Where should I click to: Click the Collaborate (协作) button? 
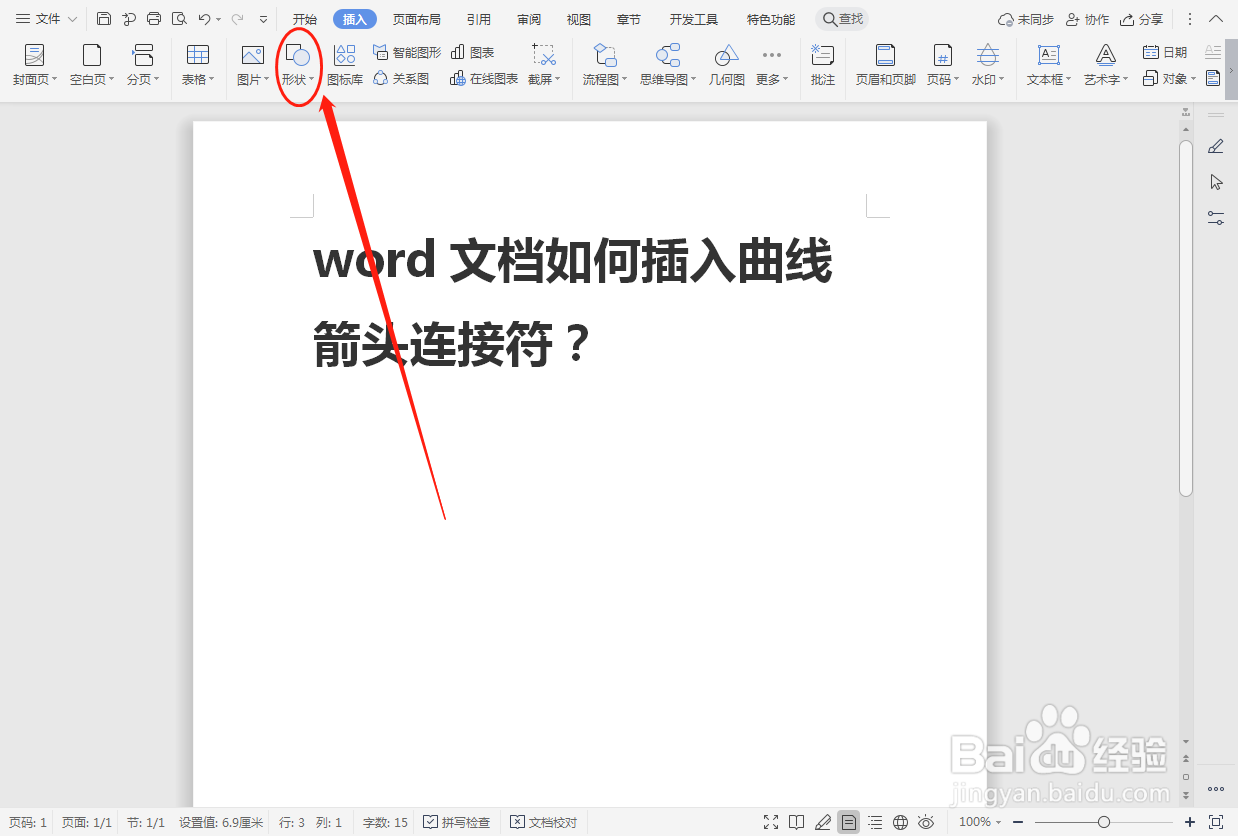coord(1088,19)
